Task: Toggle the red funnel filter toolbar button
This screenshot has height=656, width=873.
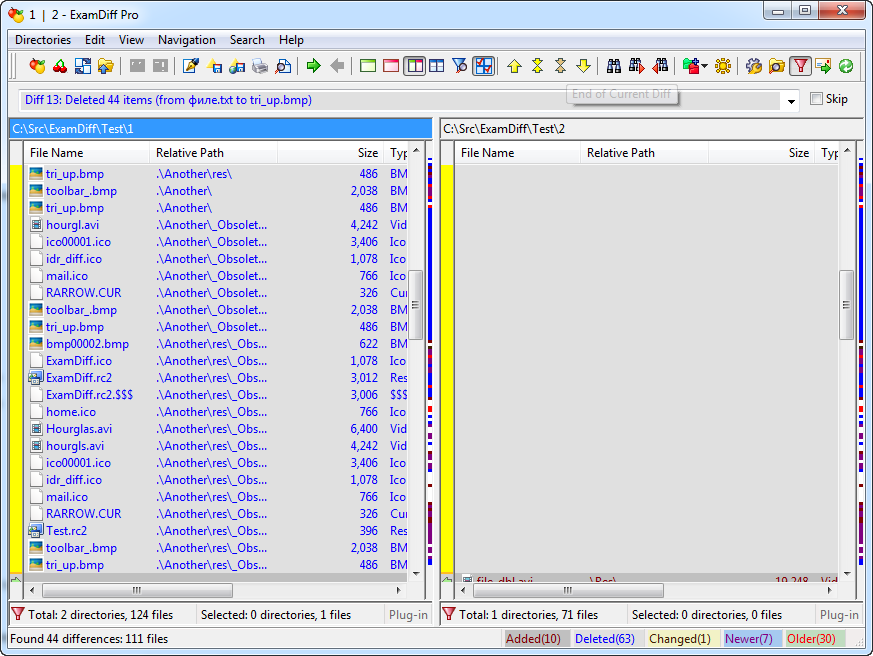Action: tap(800, 66)
